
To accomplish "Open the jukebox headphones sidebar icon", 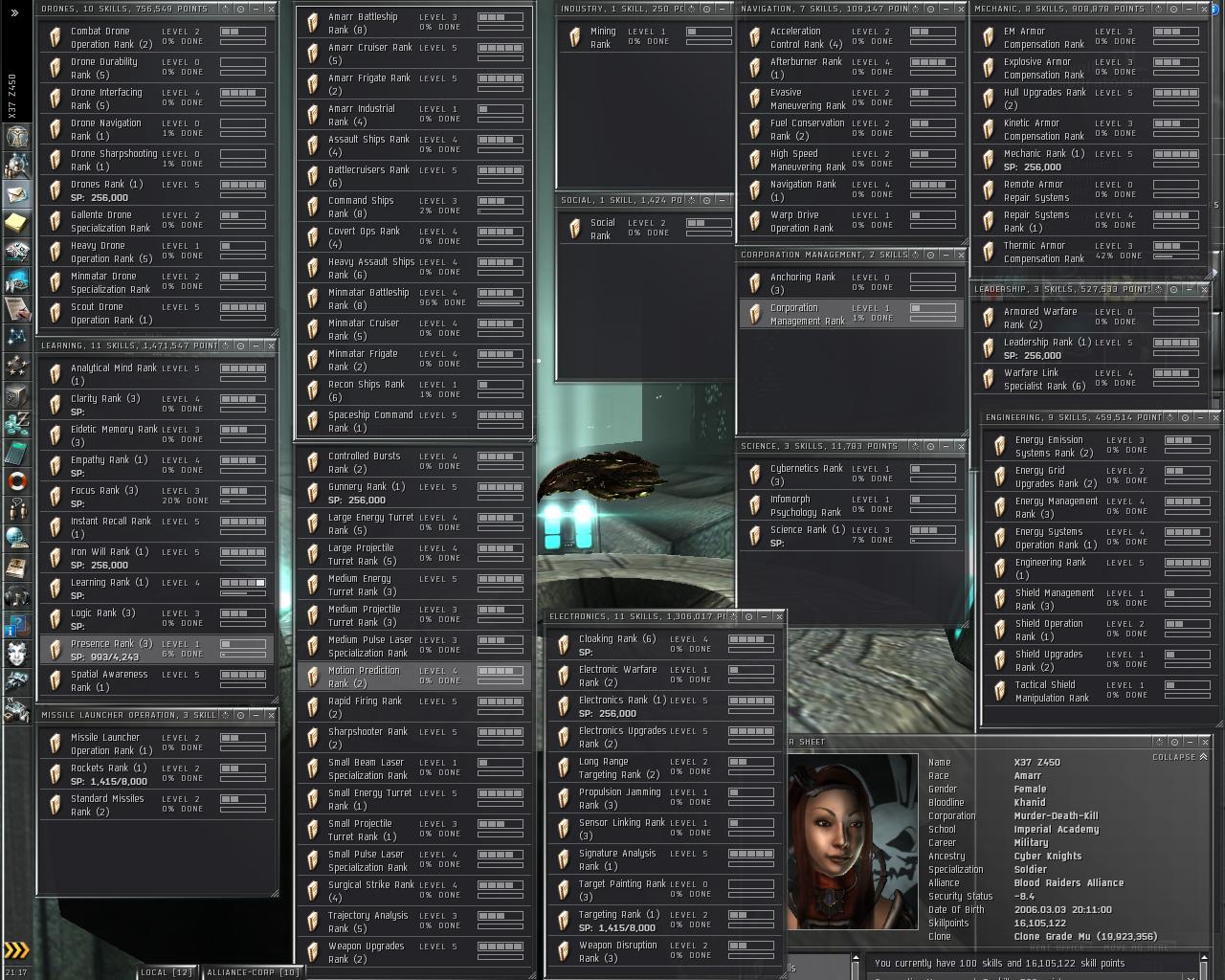I will [18, 597].
